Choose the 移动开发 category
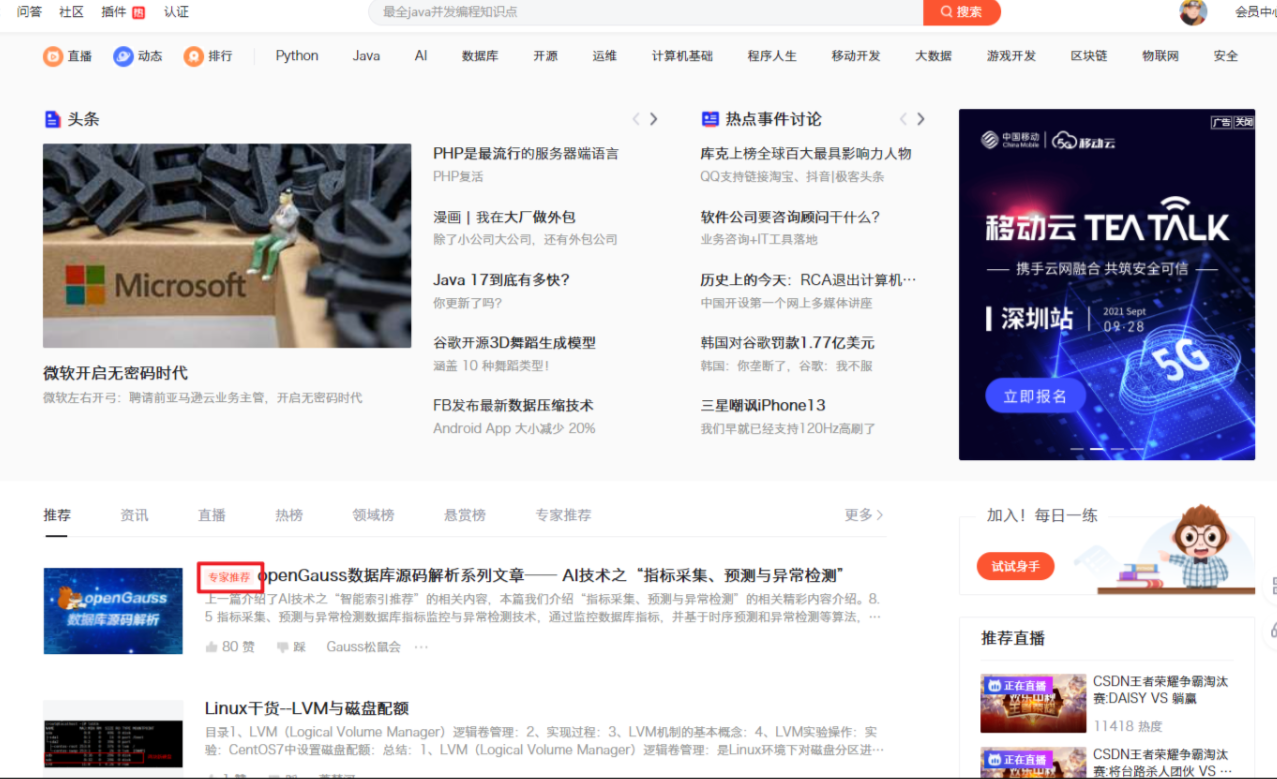This screenshot has height=779, width=1277. 856,56
